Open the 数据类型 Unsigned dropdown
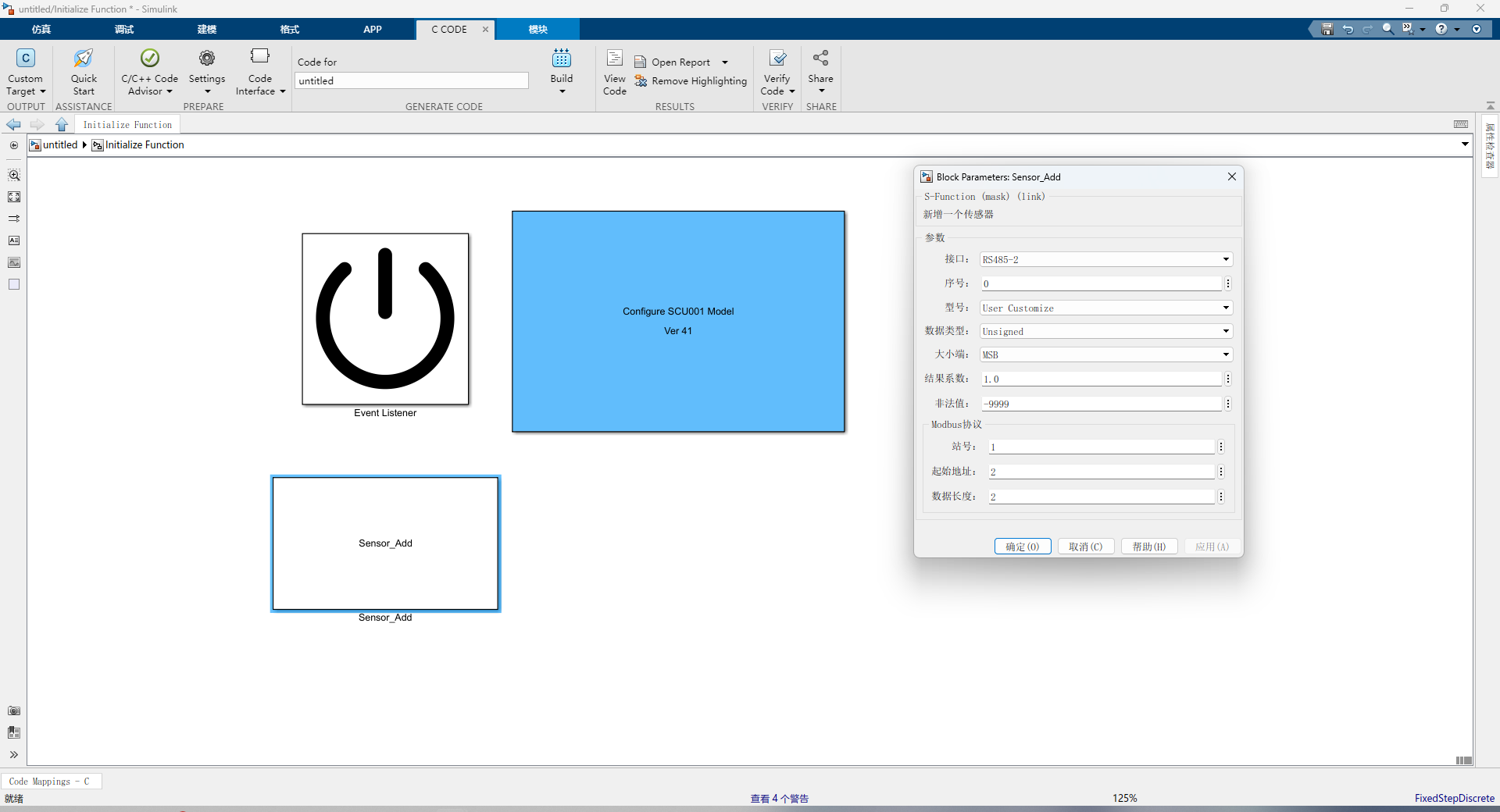The image size is (1500, 812). click(1106, 331)
